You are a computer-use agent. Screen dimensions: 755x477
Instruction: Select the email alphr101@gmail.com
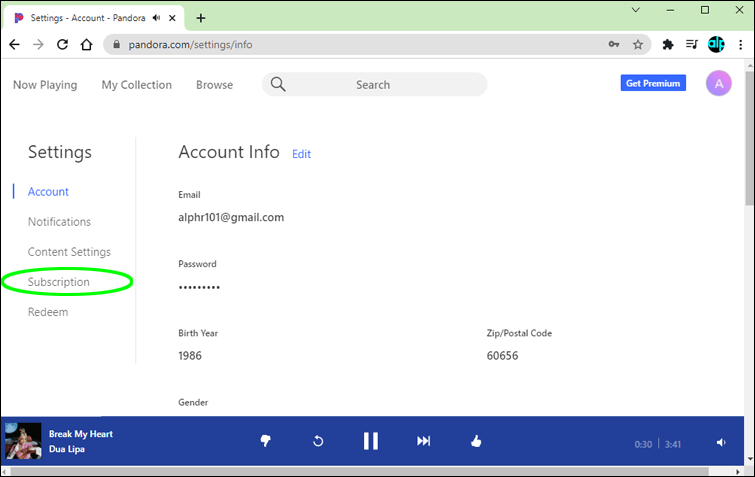click(231, 218)
